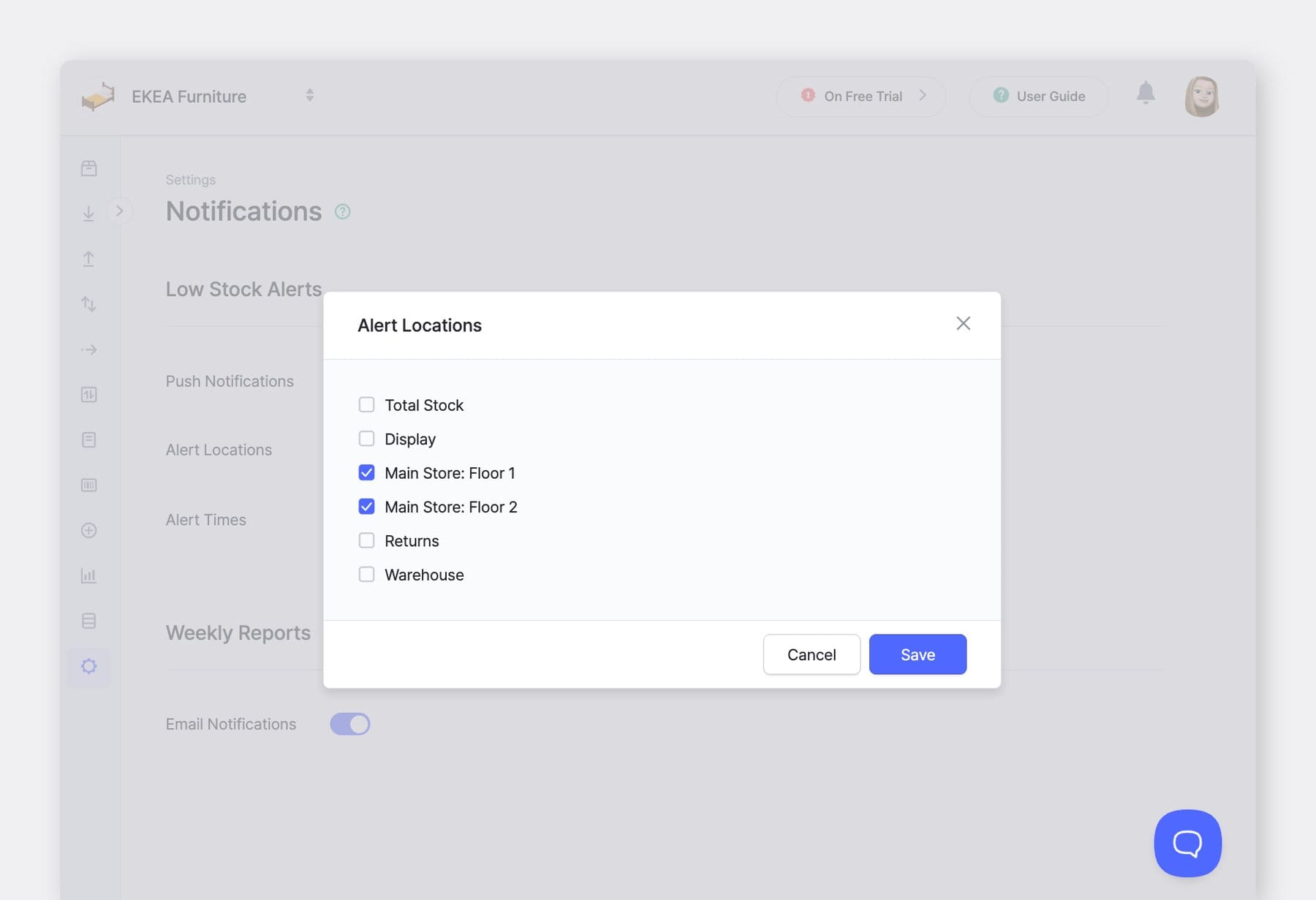
Task: Open the barcode scanning sidebar icon
Action: [88, 485]
